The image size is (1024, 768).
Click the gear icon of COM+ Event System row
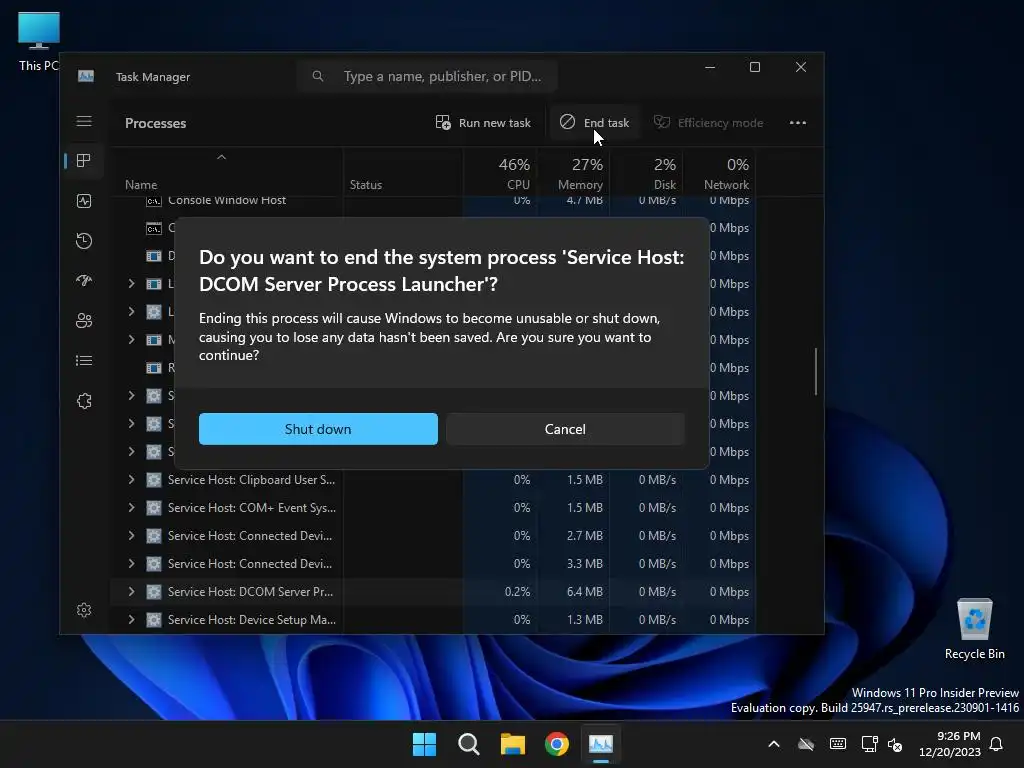point(153,507)
